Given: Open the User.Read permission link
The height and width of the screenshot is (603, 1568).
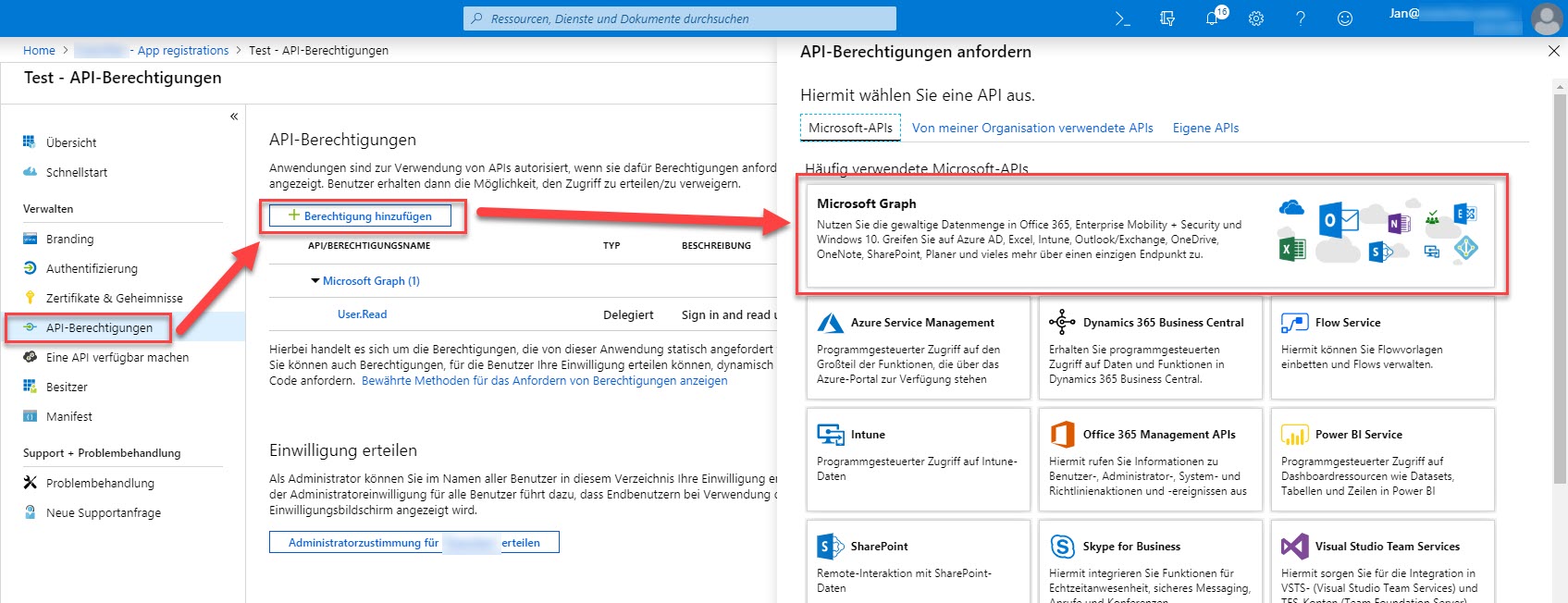Looking at the screenshot, I should (363, 314).
